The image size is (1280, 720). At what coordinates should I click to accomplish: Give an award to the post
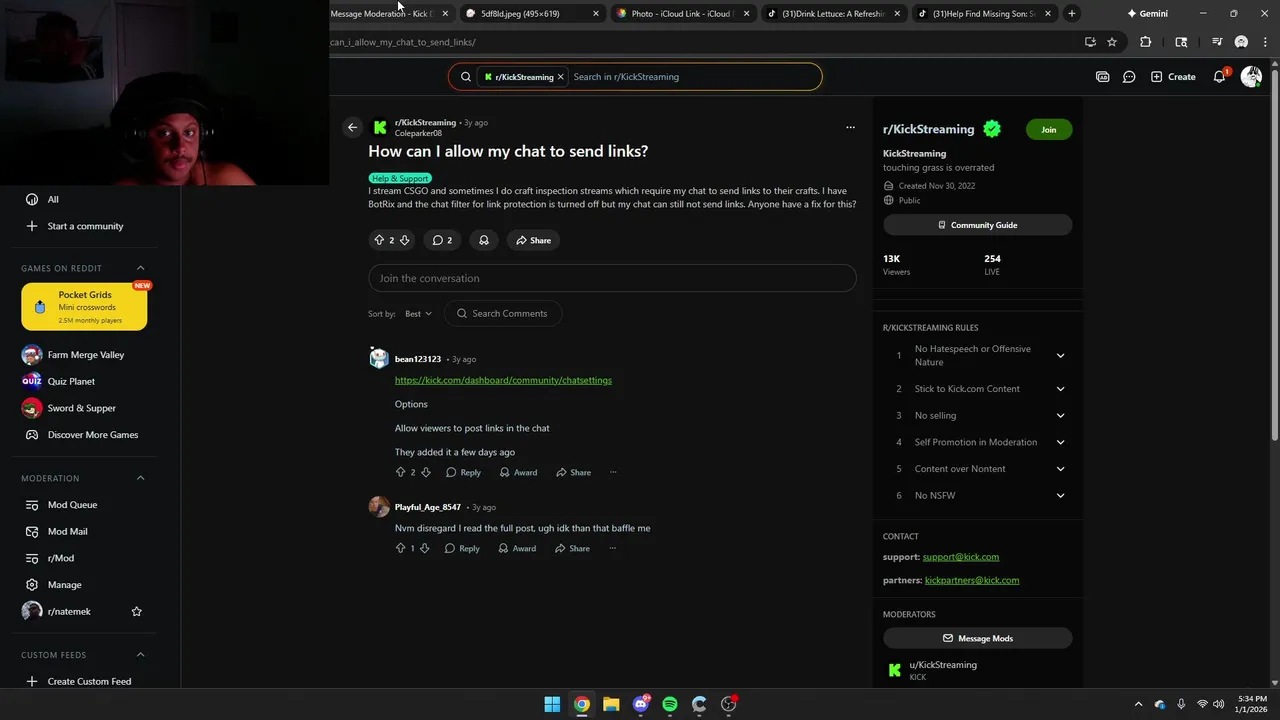tap(484, 240)
